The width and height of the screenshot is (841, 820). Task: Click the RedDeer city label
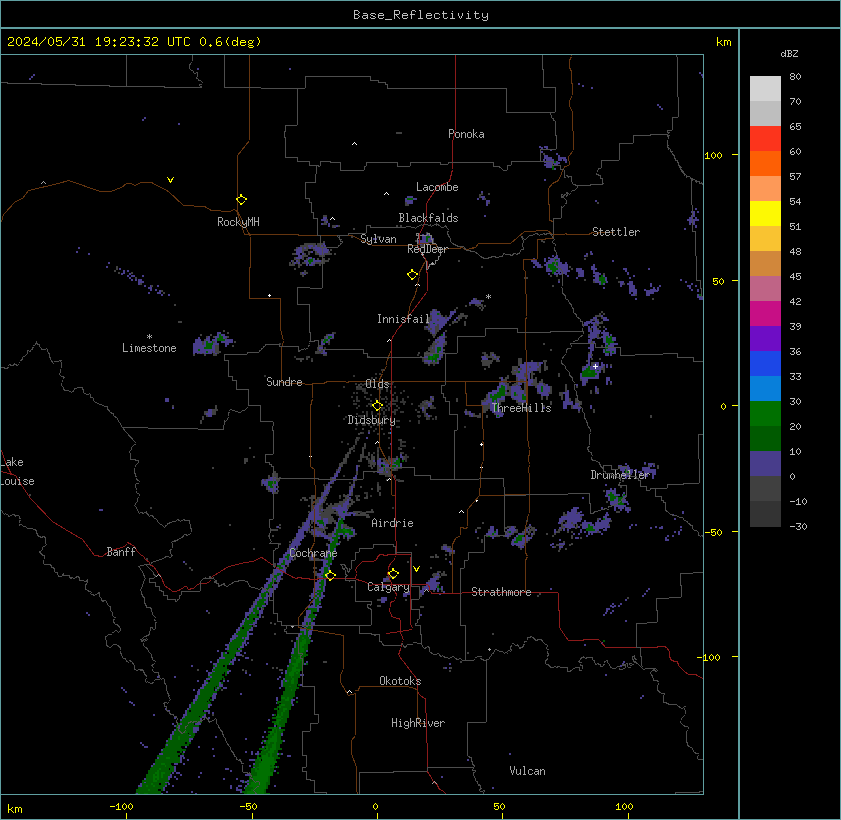point(427,249)
